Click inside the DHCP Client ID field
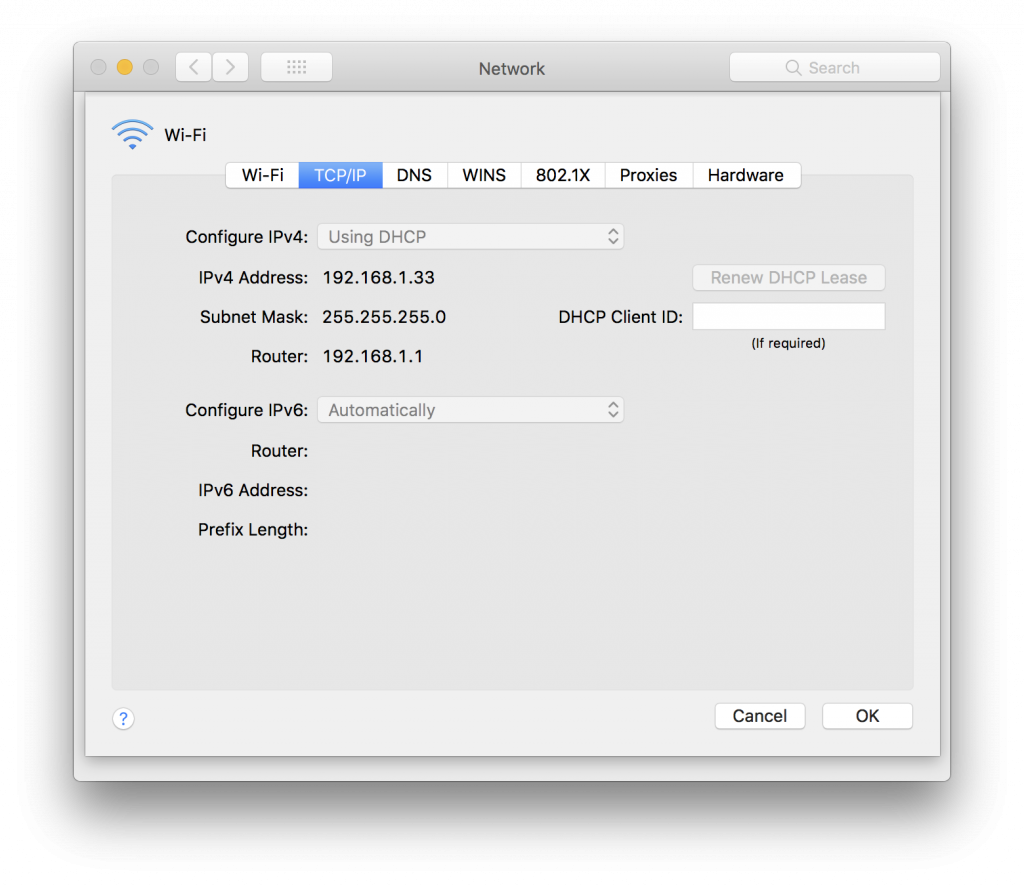This screenshot has height=886, width=1024. click(x=788, y=316)
